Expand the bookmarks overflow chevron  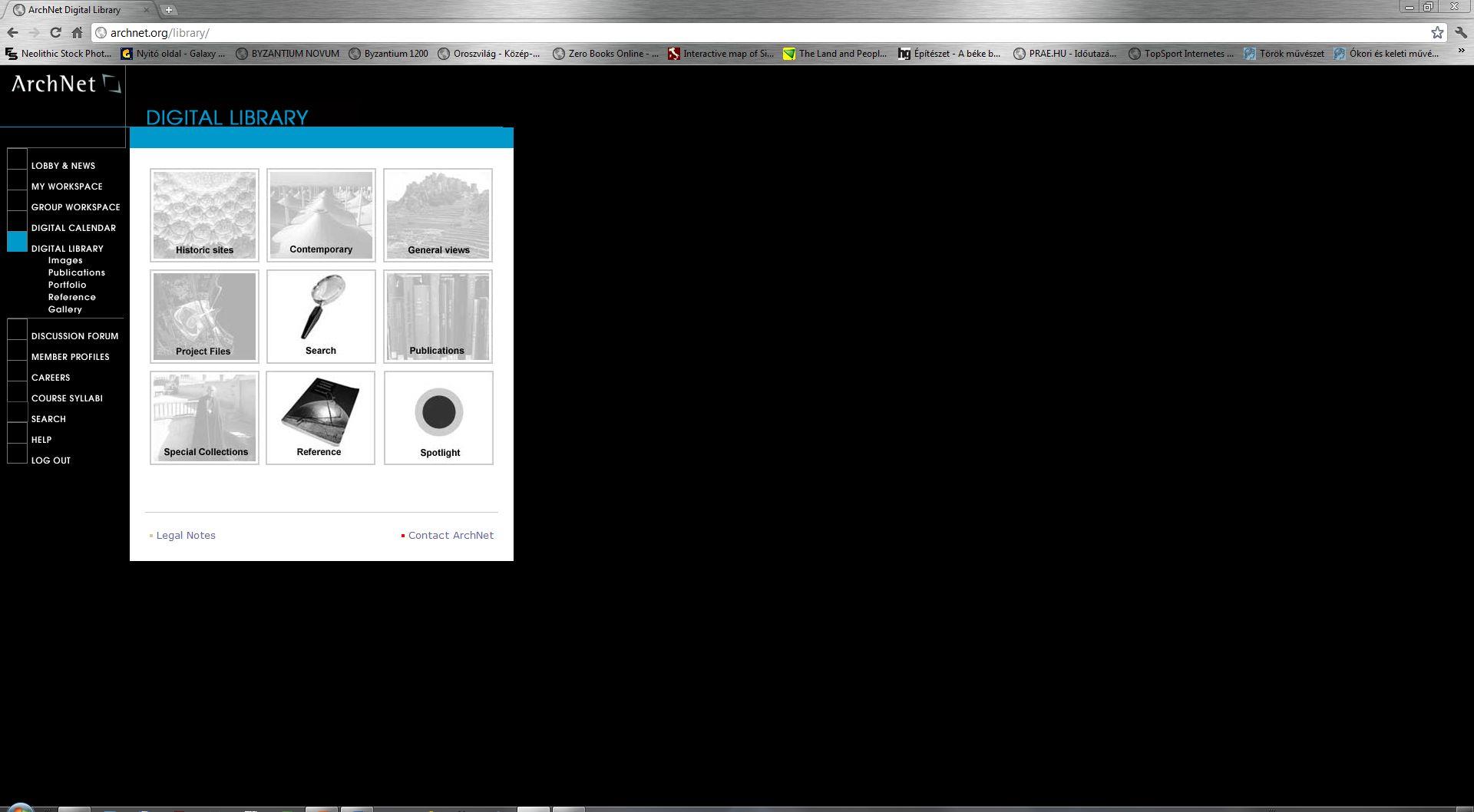click(1461, 52)
